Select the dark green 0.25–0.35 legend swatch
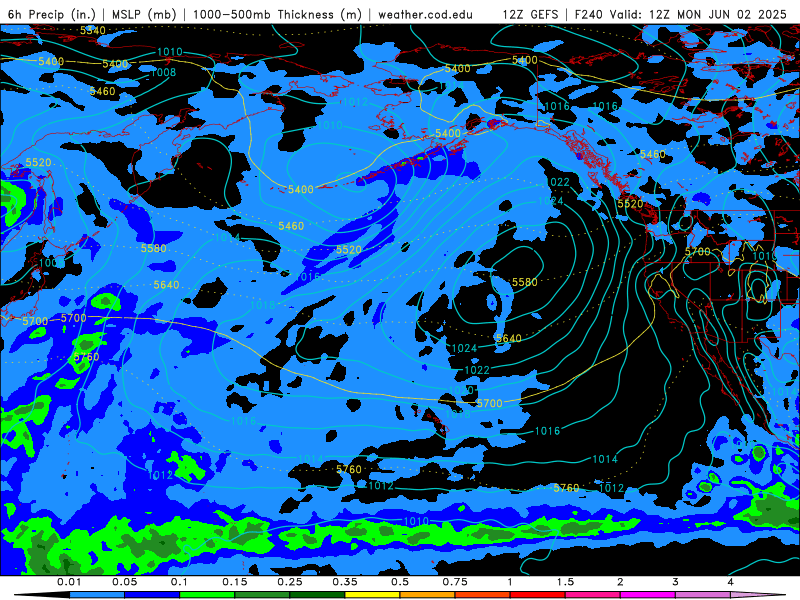 317,595
